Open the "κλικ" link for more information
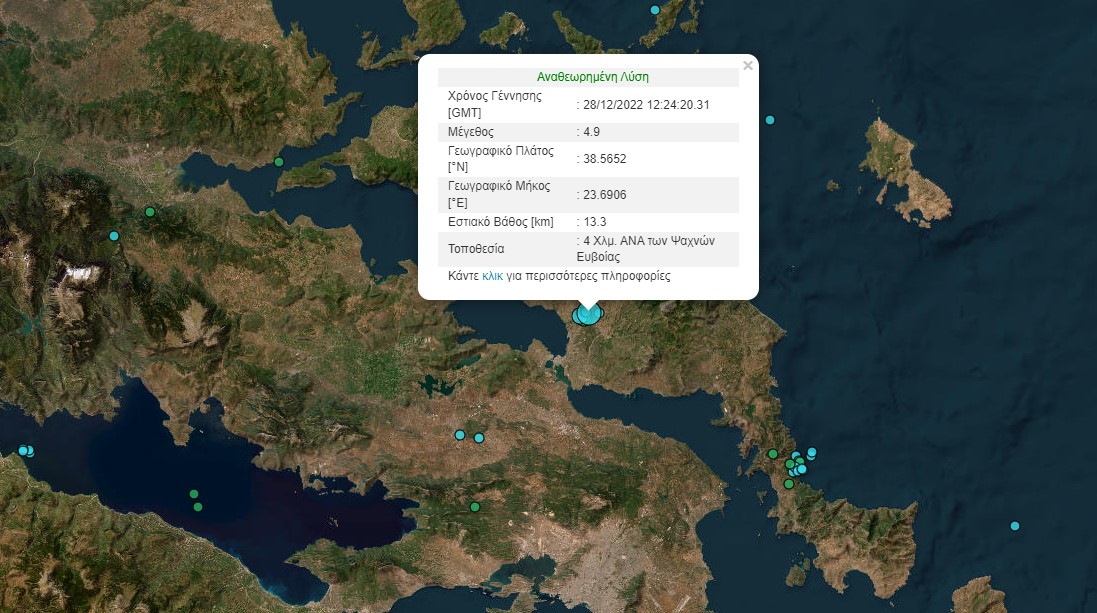 492,275
